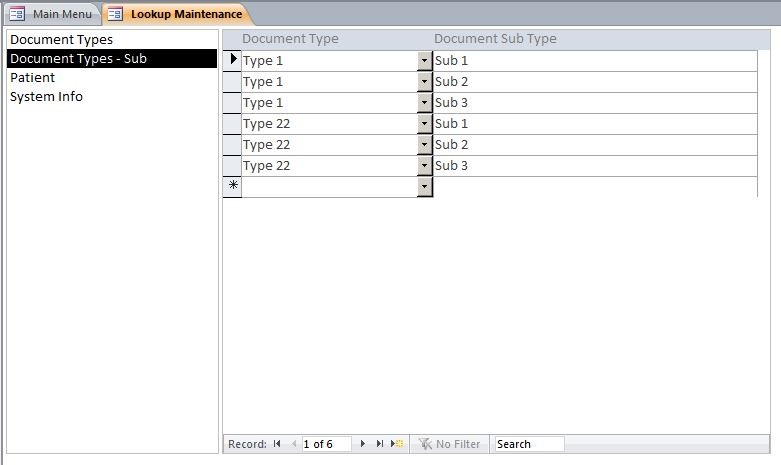The height and width of the screenshot is (465, 781).
Task: Click the current record selector arrow
Action: click(232, 60)
